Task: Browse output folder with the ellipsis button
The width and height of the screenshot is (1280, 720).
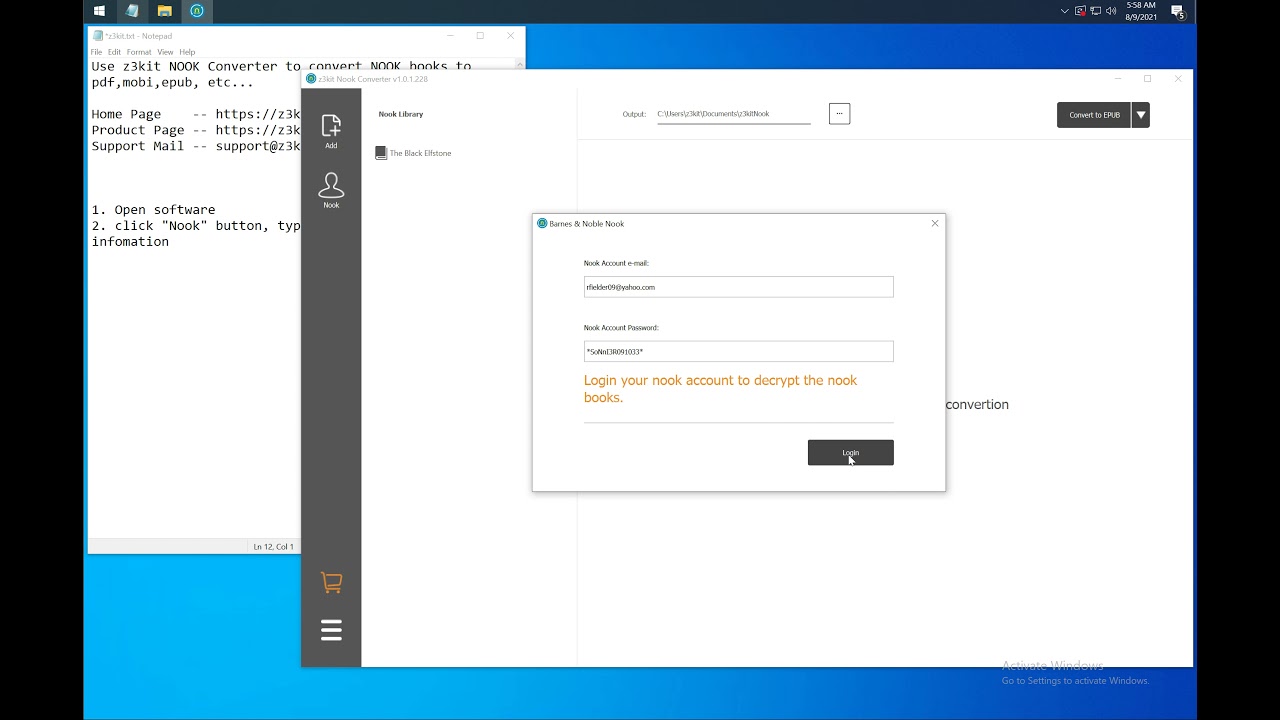Action: [x=839, y=114]
